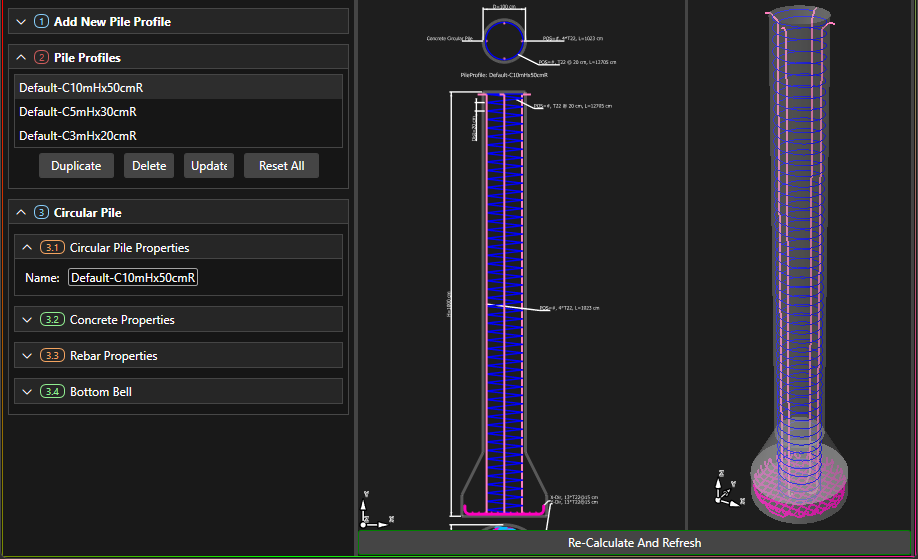Image resolution: width=918 pixels, height=559 pixels.
Task: Expand the Bottom Bell section chevron
Action: coord(27,392)
